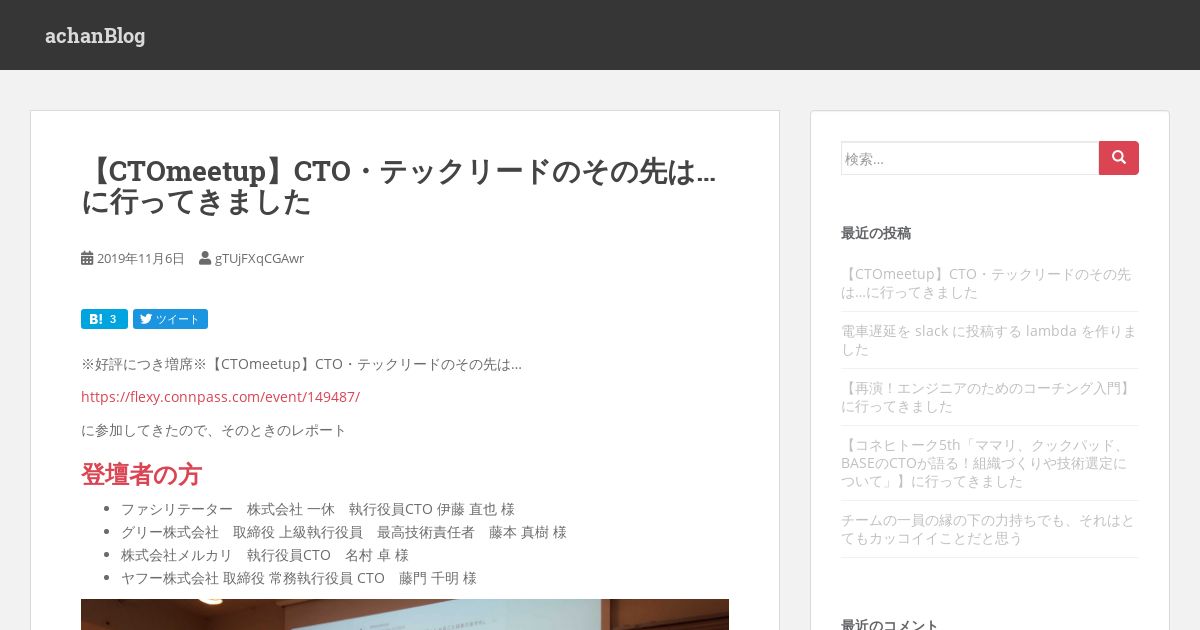Click the red search magnifier button
This screenshot has height=630, width=1200.
click(x=1118, y=158)
